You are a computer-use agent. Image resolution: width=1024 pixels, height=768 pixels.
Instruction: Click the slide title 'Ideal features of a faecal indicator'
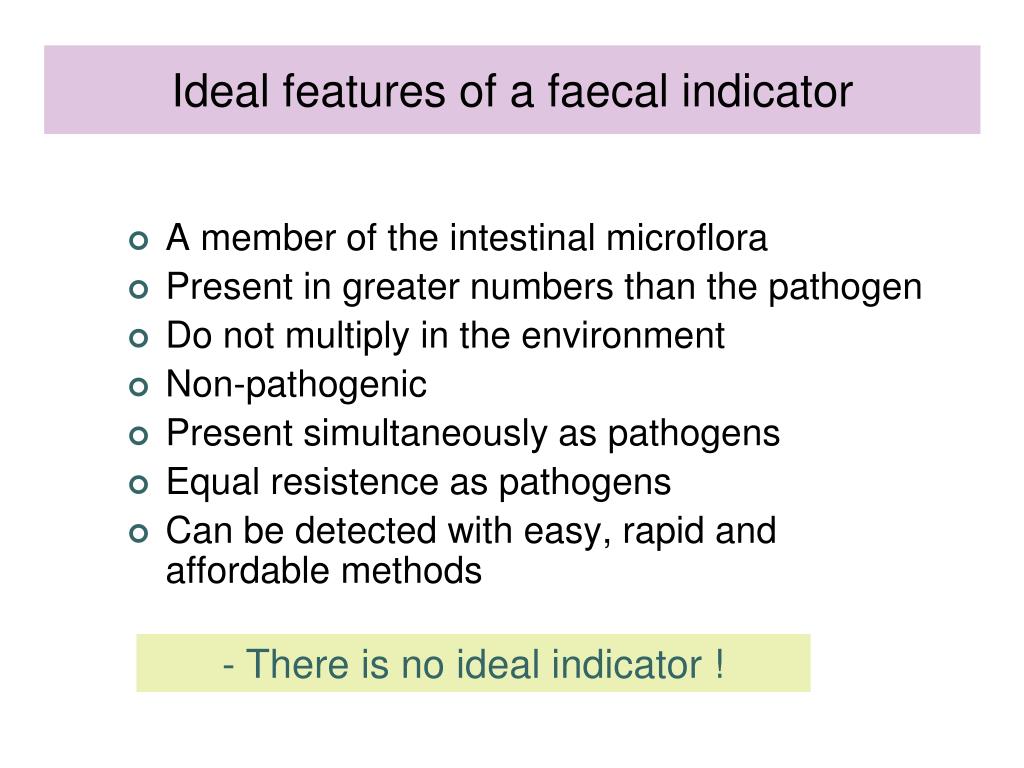coord(512,91)
